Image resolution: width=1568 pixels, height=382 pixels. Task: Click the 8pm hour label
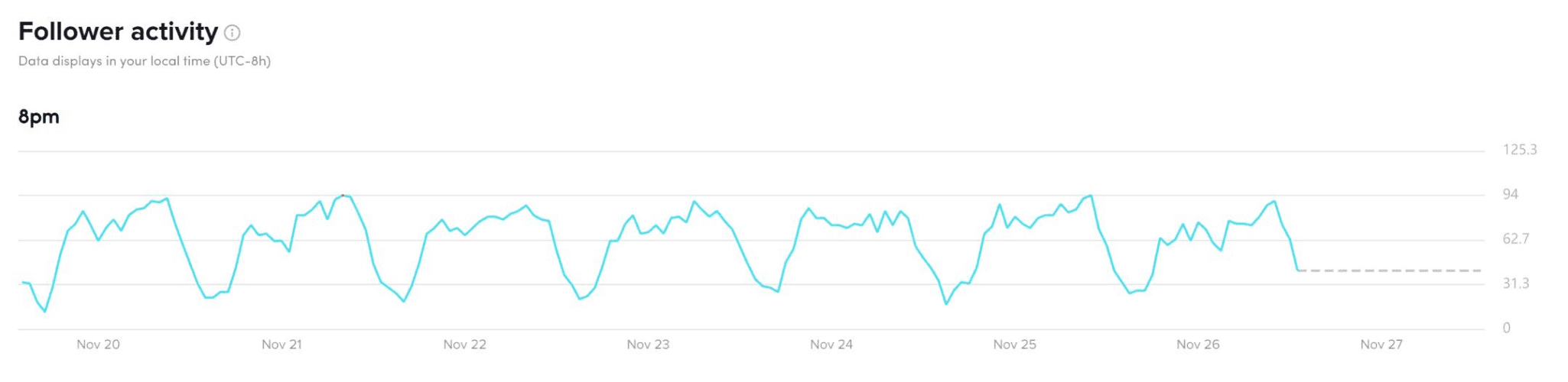pyautogui.click(x=39, y=117)
